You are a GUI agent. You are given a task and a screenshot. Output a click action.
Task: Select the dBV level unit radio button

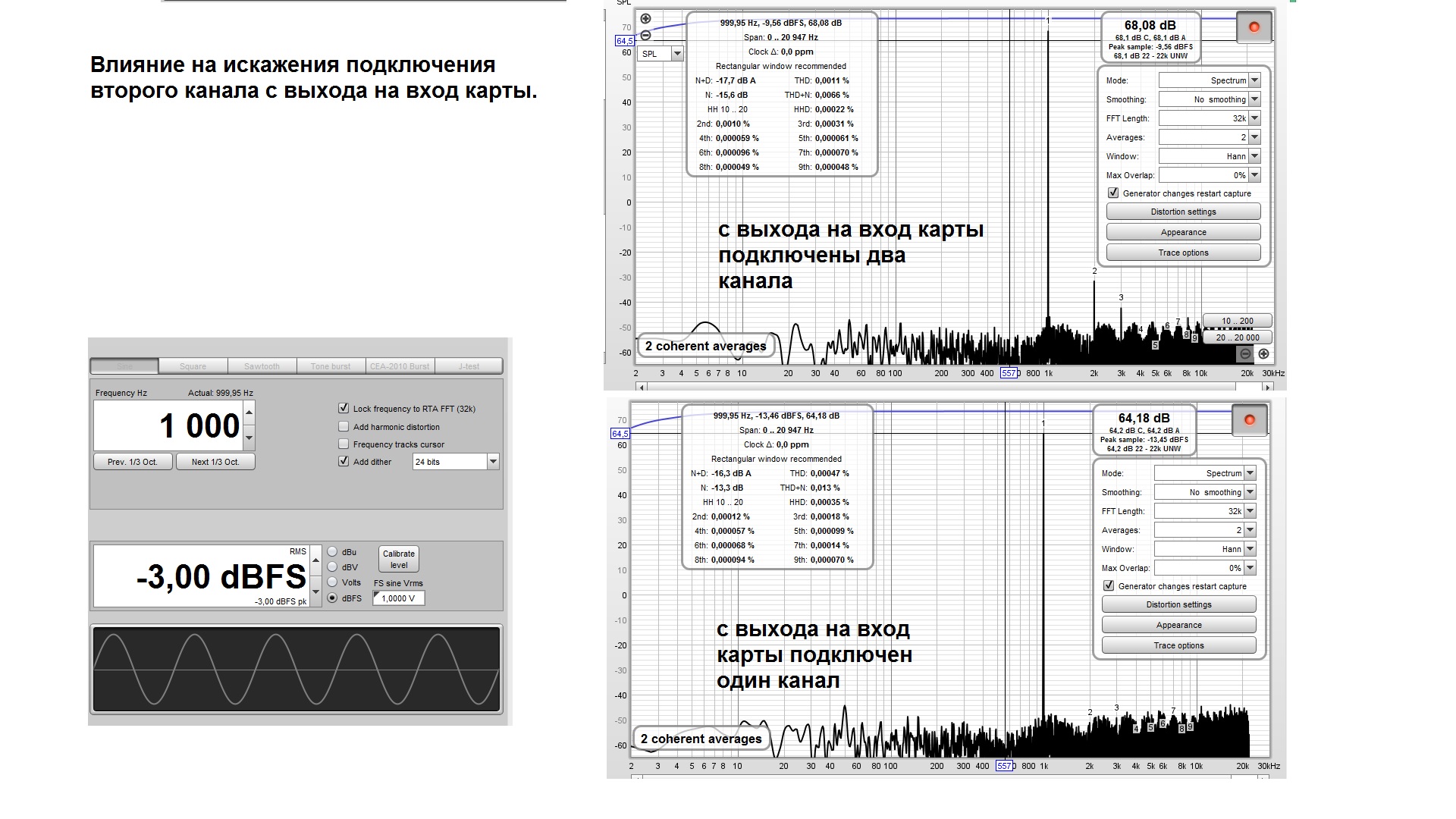[332, 566]
